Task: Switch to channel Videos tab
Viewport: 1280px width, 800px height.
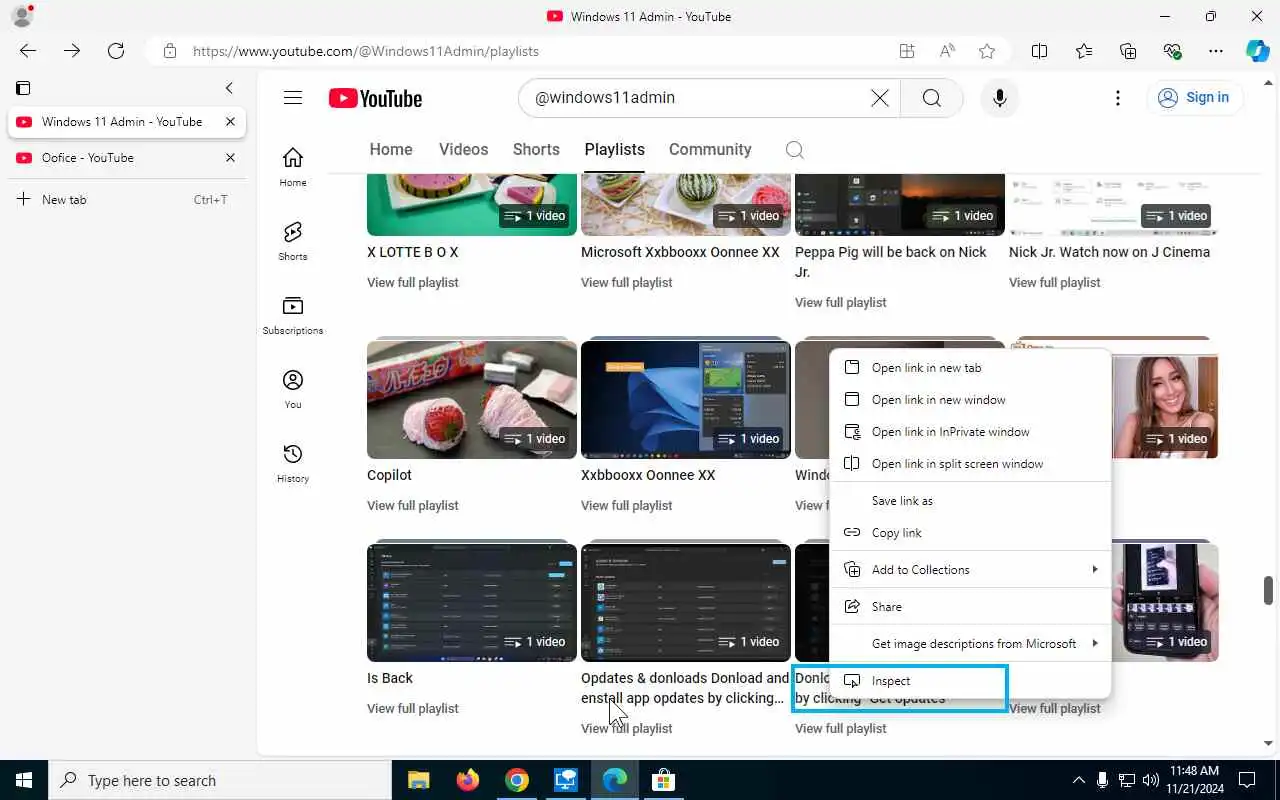Action: pos(463,149)
